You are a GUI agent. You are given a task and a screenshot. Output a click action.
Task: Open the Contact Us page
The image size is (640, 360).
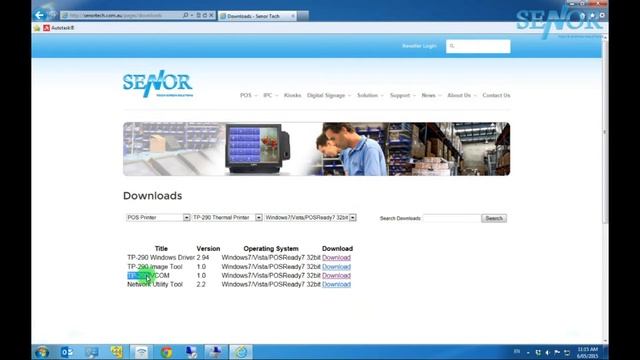(496, 95)
